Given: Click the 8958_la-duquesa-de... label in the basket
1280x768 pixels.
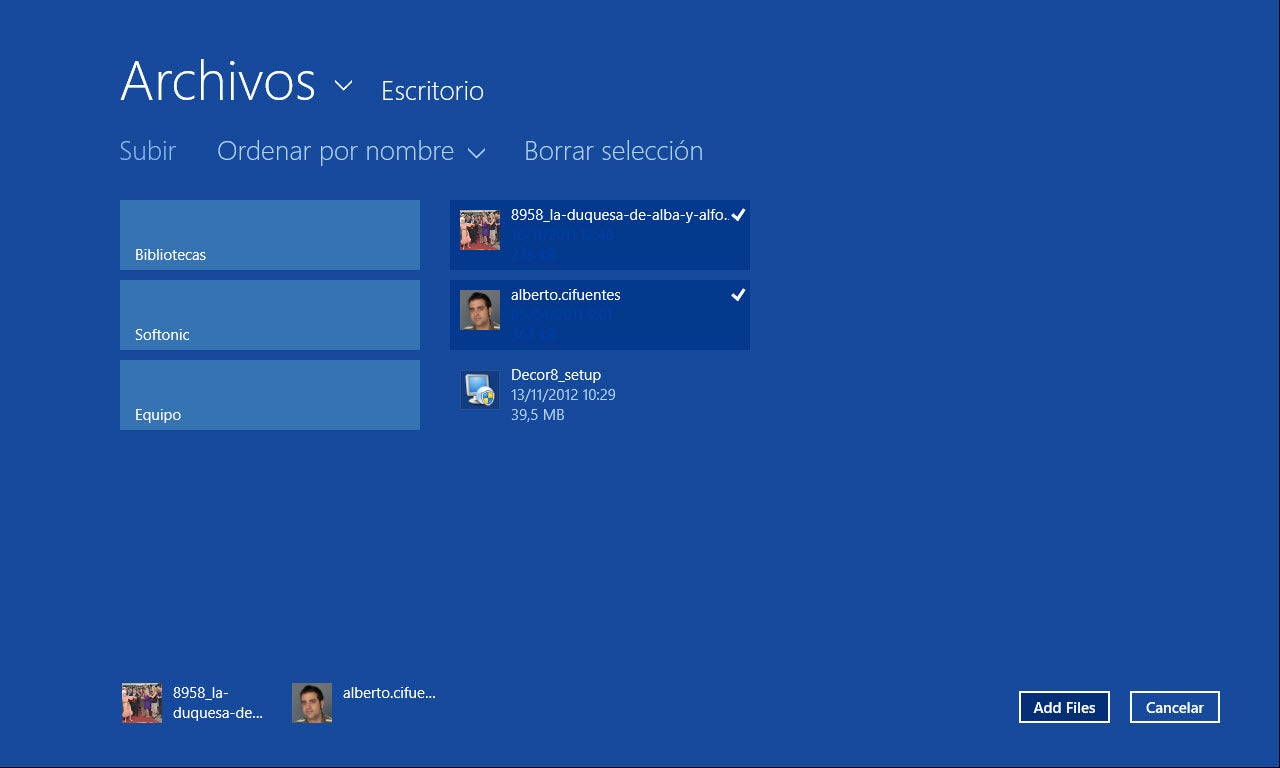Looking at the screenshot, I should pyautogui.click(x=218, y=703).
